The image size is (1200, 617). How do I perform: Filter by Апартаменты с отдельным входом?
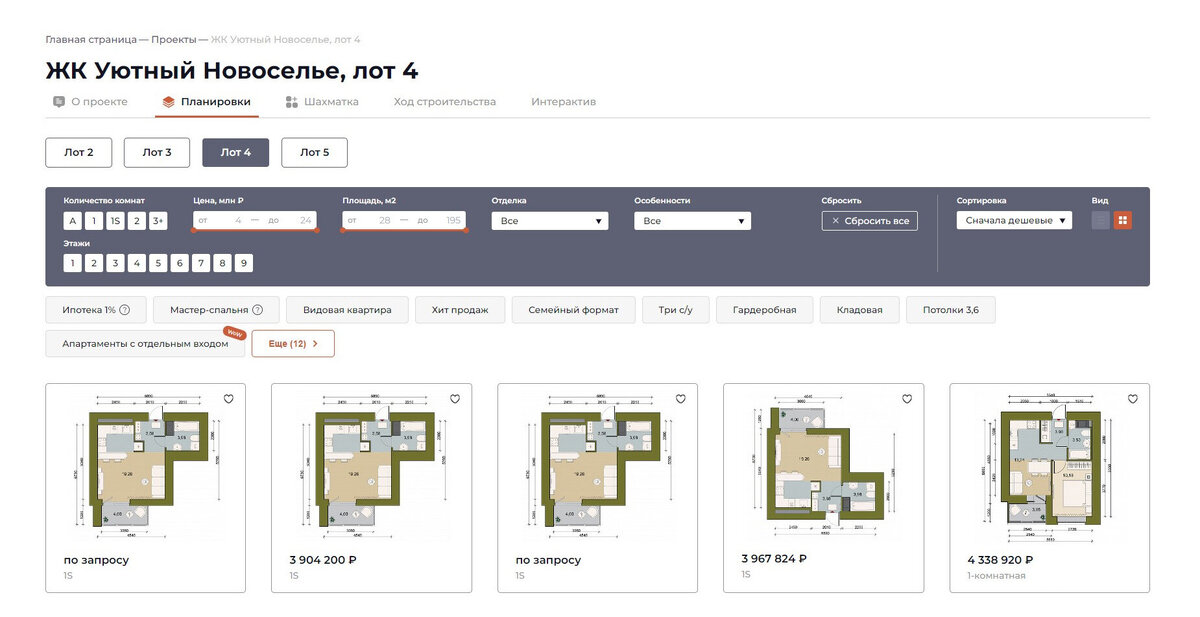(145, 343)
